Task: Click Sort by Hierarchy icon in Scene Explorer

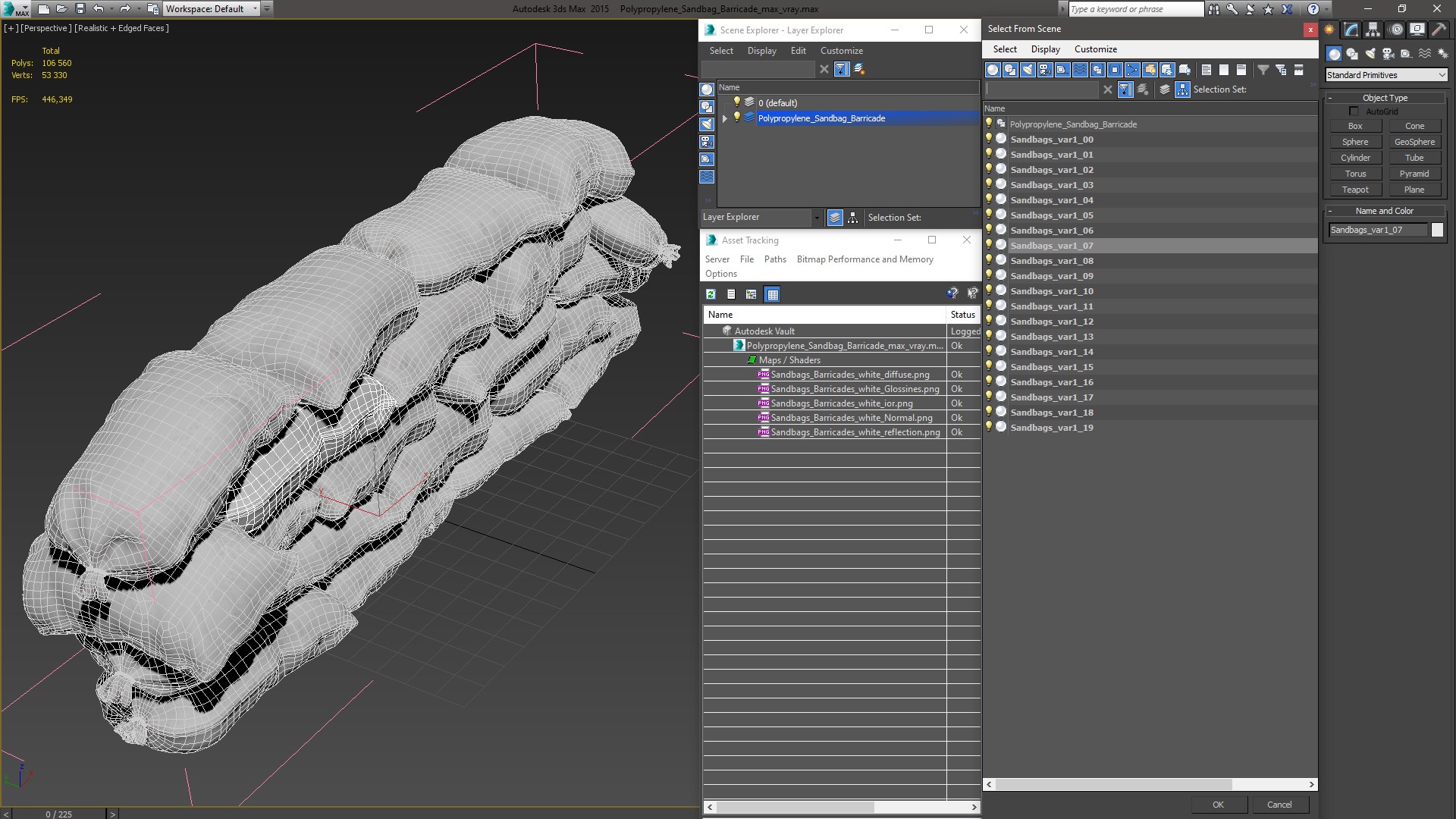Action: (852, 218)
